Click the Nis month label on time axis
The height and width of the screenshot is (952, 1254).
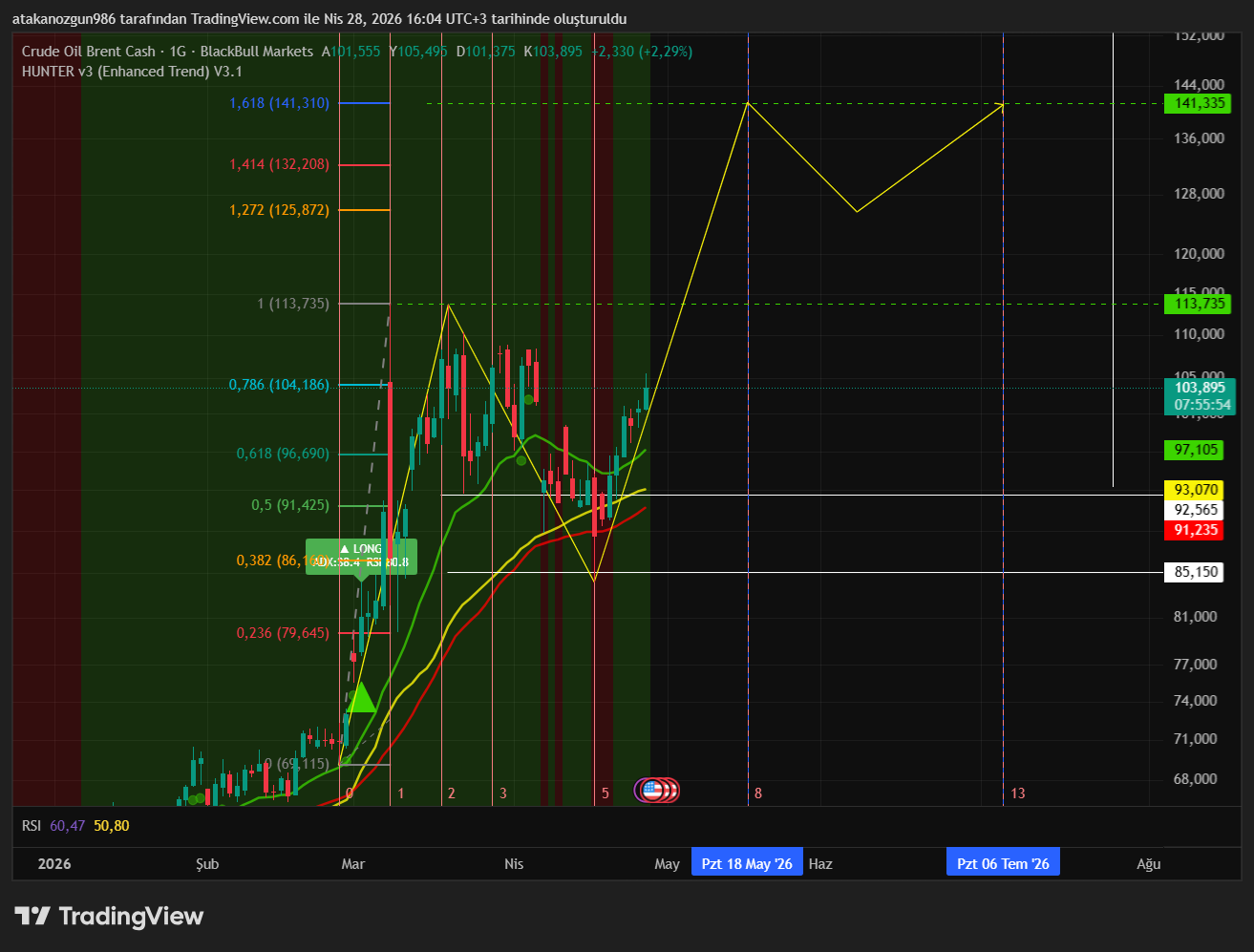514,864
